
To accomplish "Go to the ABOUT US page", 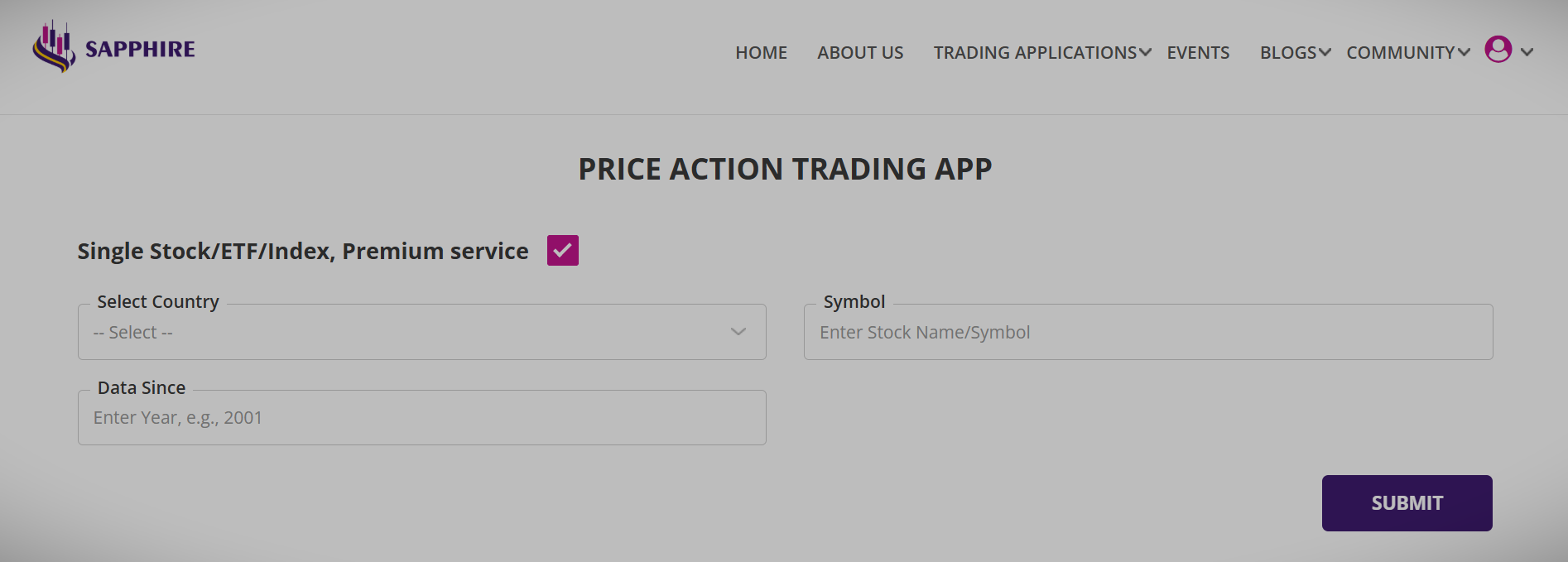I will [859, 51].
